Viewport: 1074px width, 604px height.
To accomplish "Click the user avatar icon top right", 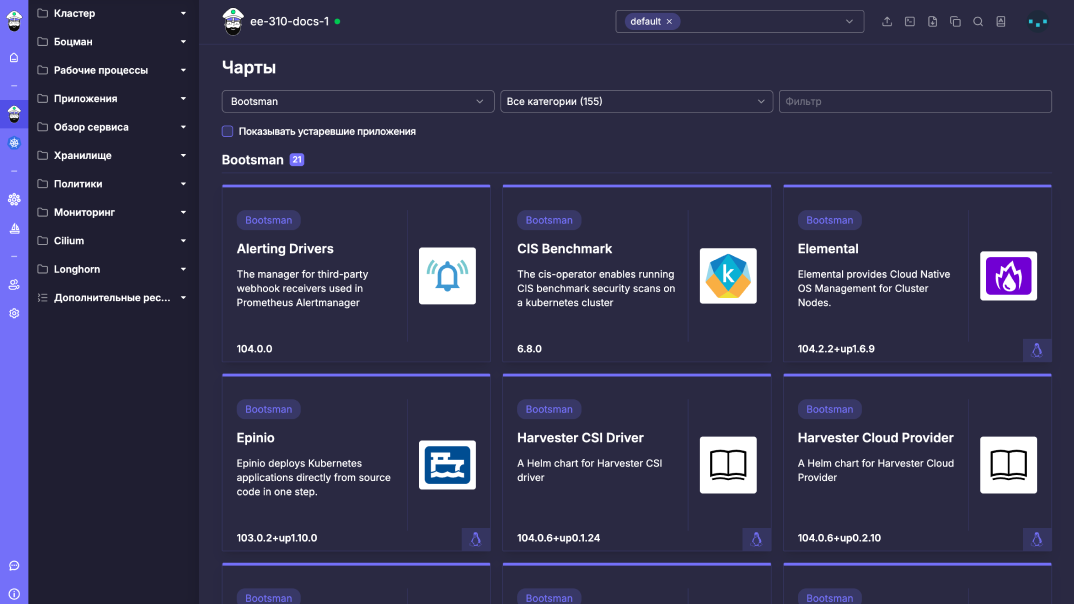I will [x=1038, y=22].
